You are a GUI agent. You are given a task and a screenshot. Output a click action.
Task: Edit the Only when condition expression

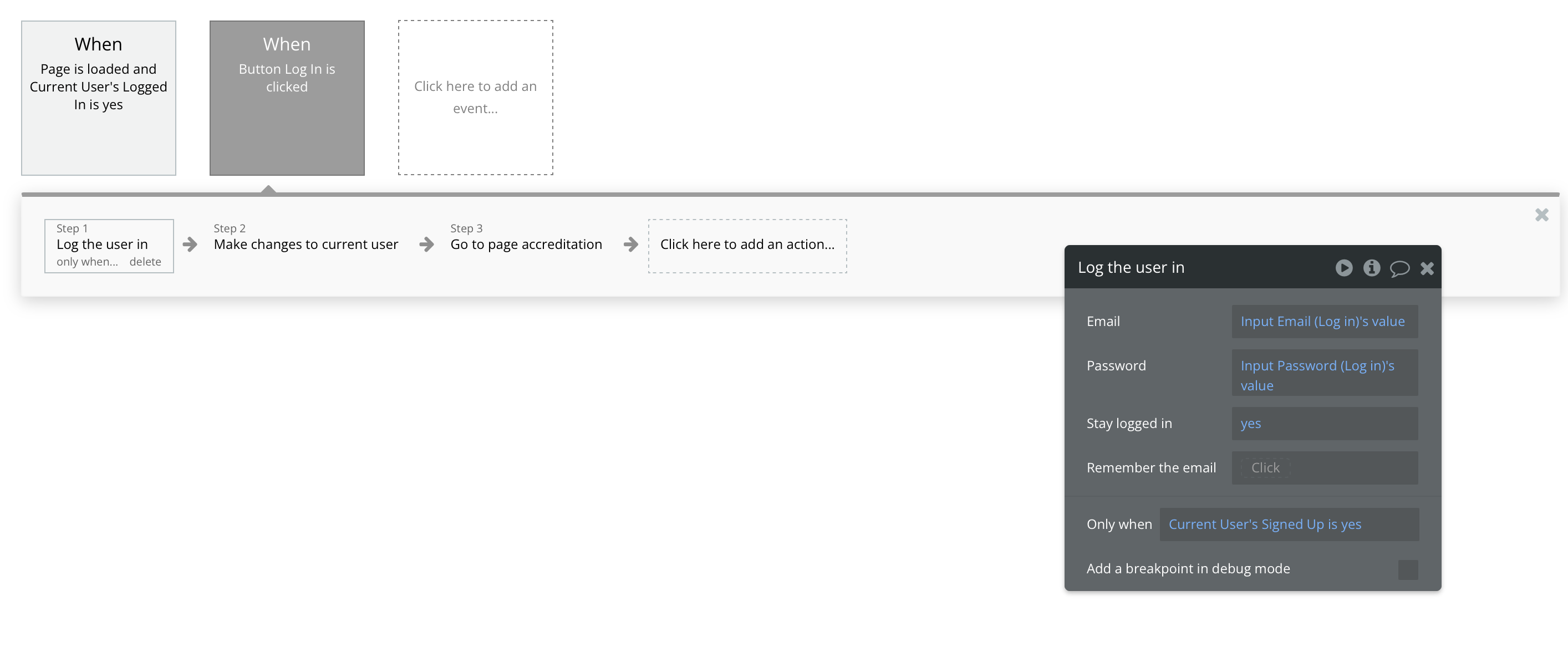(1264, 524)
